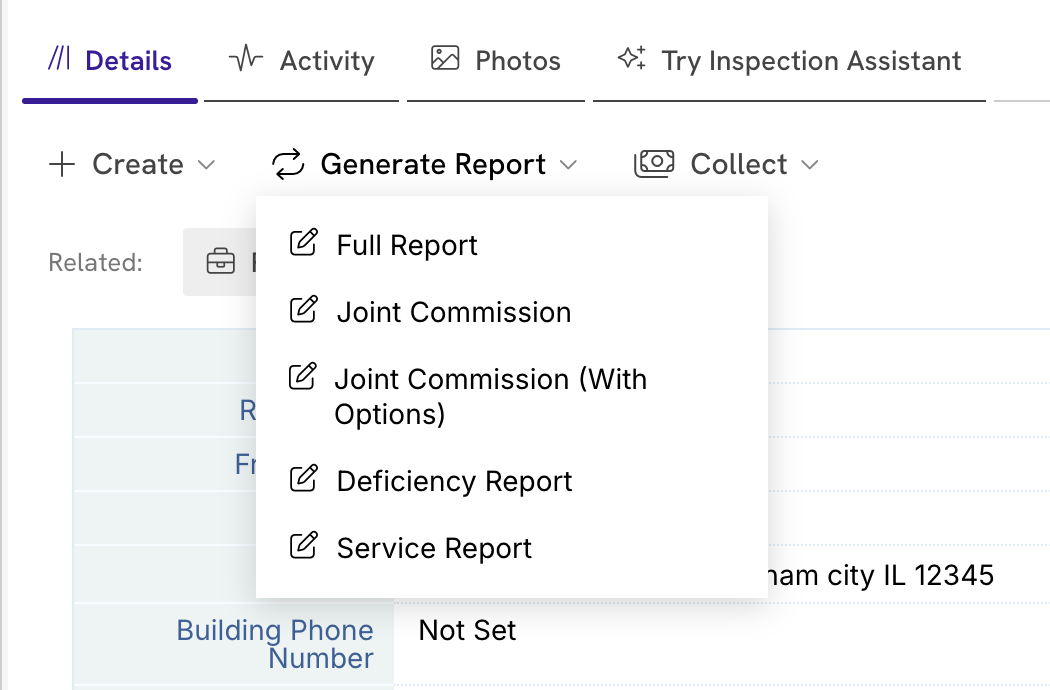Expand the Create chevron arrow
Image resolution: width=1050 pixels, height=690 pixels.
207,165
